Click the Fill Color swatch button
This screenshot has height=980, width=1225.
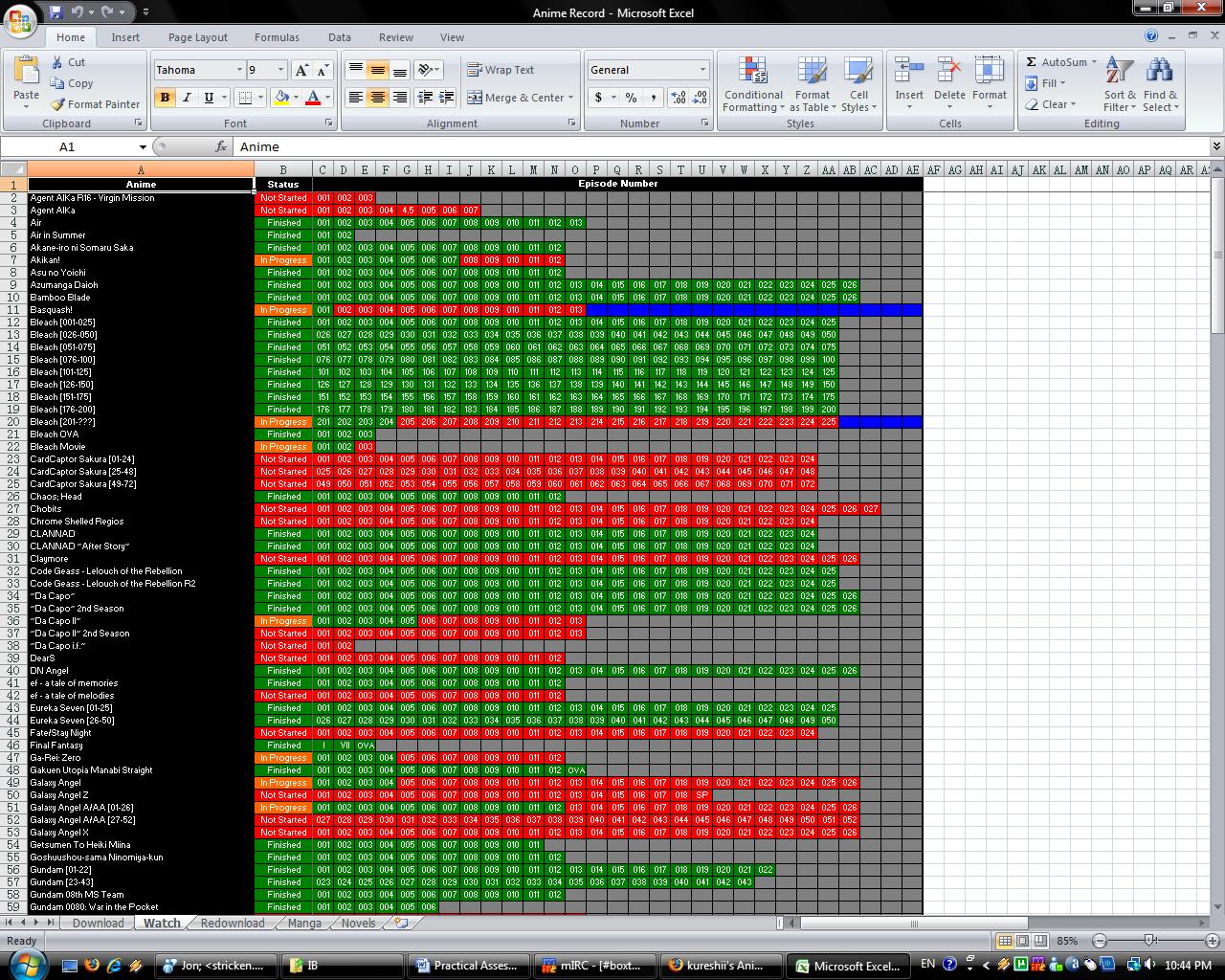[281, 98]
